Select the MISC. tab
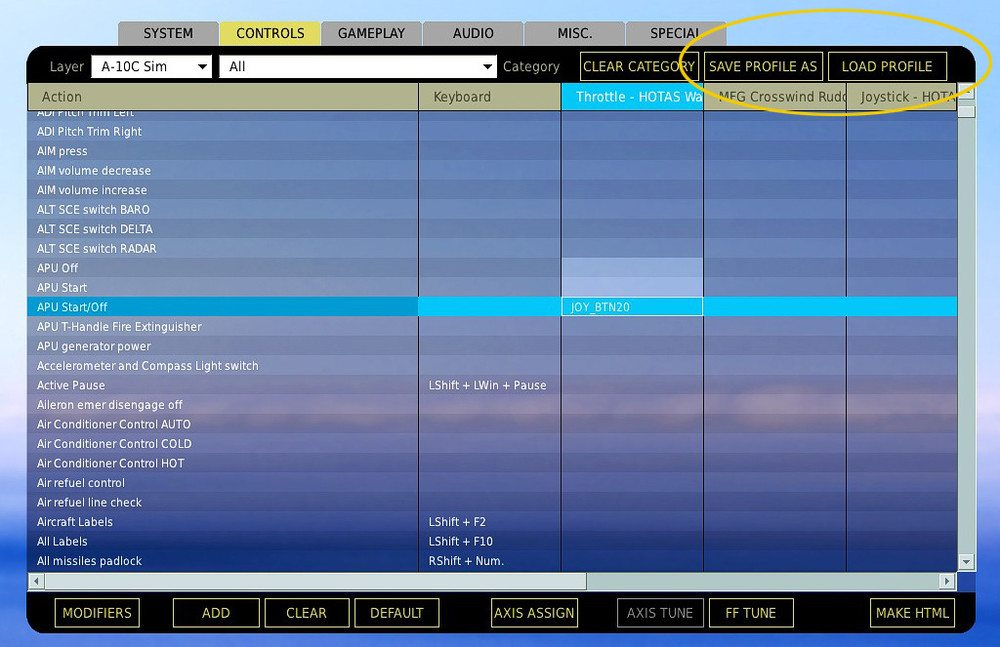 tap(574, 33)
